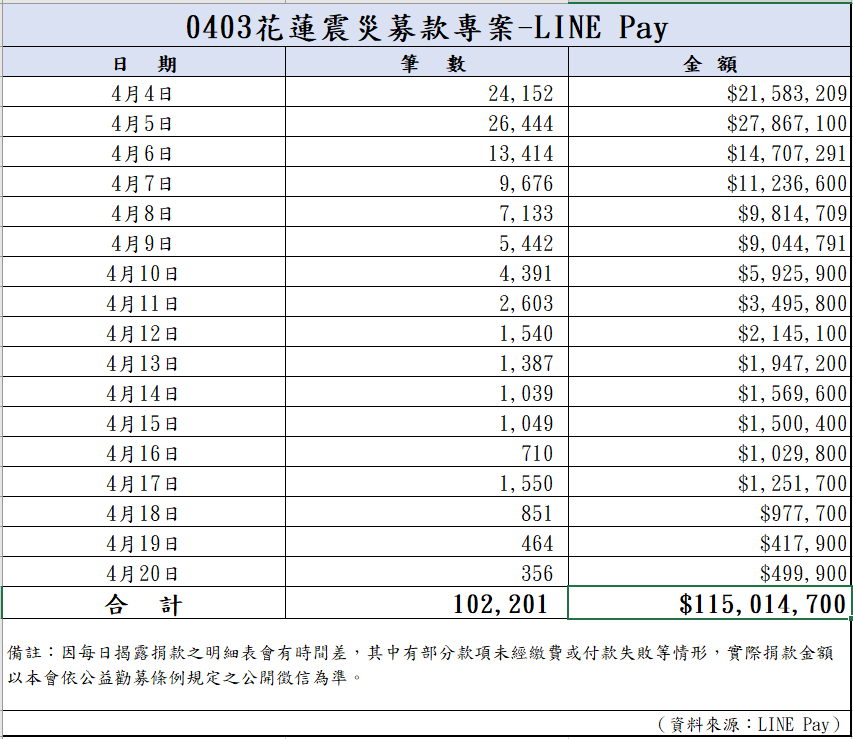This screenshot has width=853, height=739.
Task: Select the count cell 1,039
Action: point(427,391)
